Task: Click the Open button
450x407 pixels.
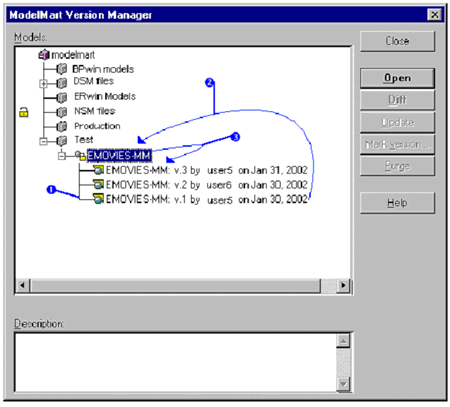Action: tap(397, 78)
